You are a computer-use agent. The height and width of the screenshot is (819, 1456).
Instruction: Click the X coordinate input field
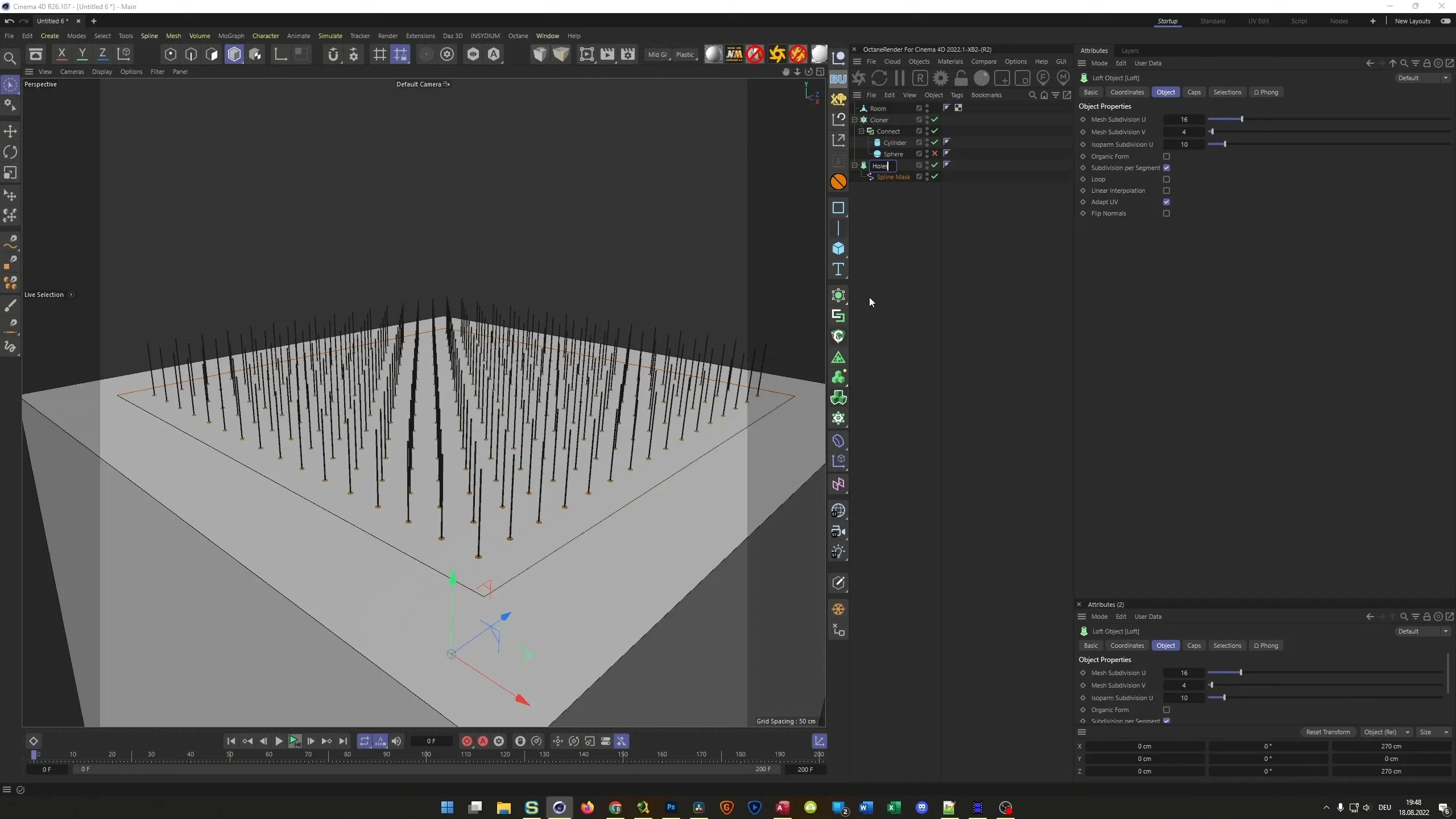(1143, 746)
